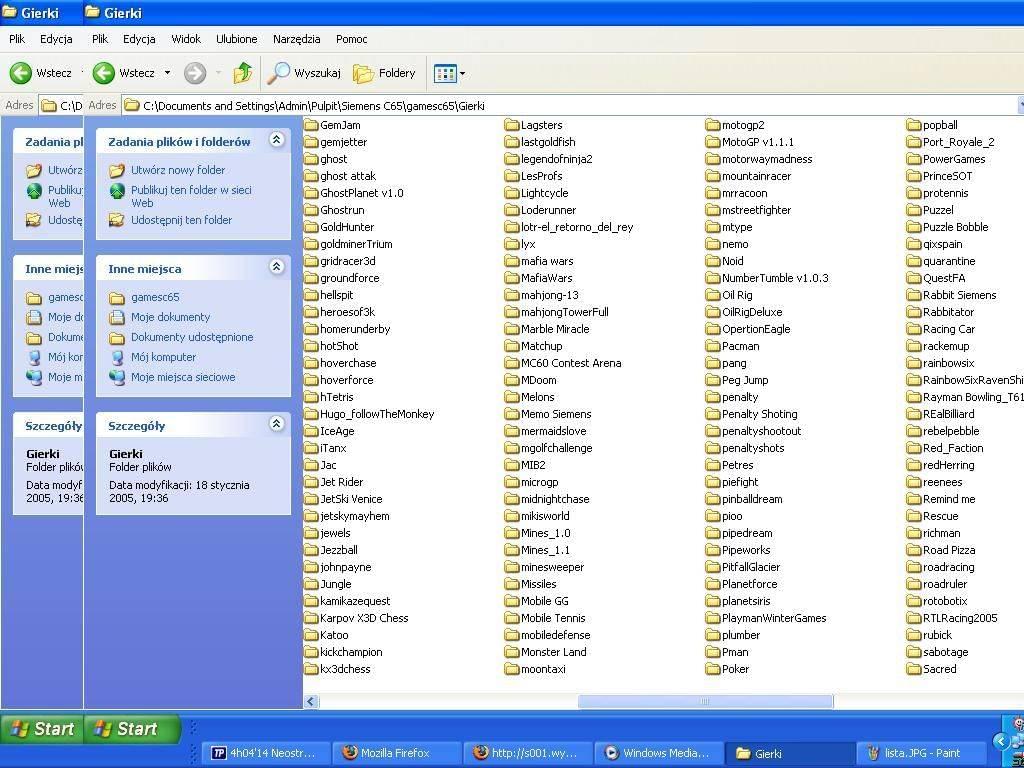This screenshot has height=768, width=1024.
Task: Switch to 4h04'14 Neostr... taskbar button
Action: pyautogui.click(x=264, y=753)
